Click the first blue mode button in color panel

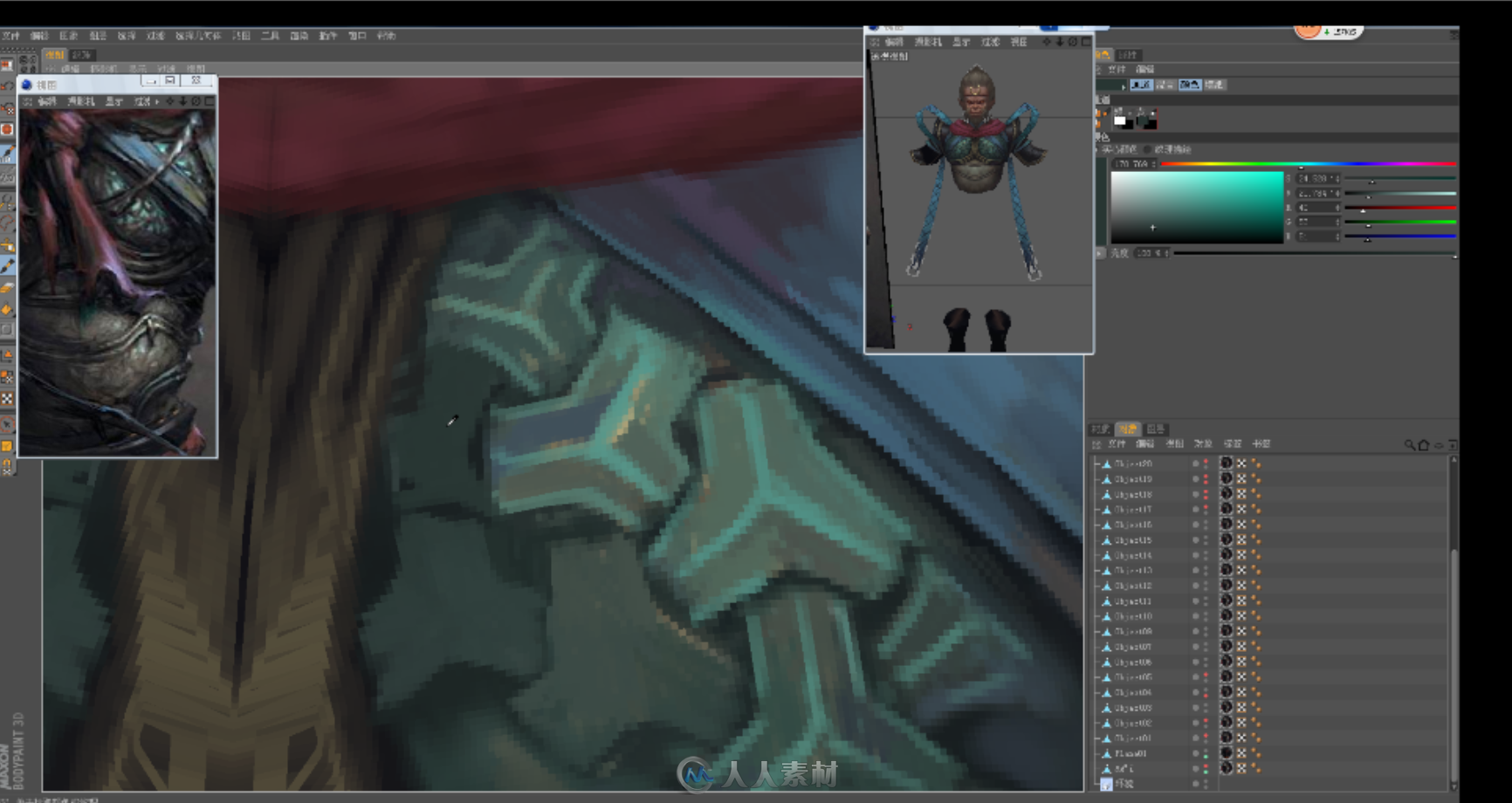(x=1142, y=85)
